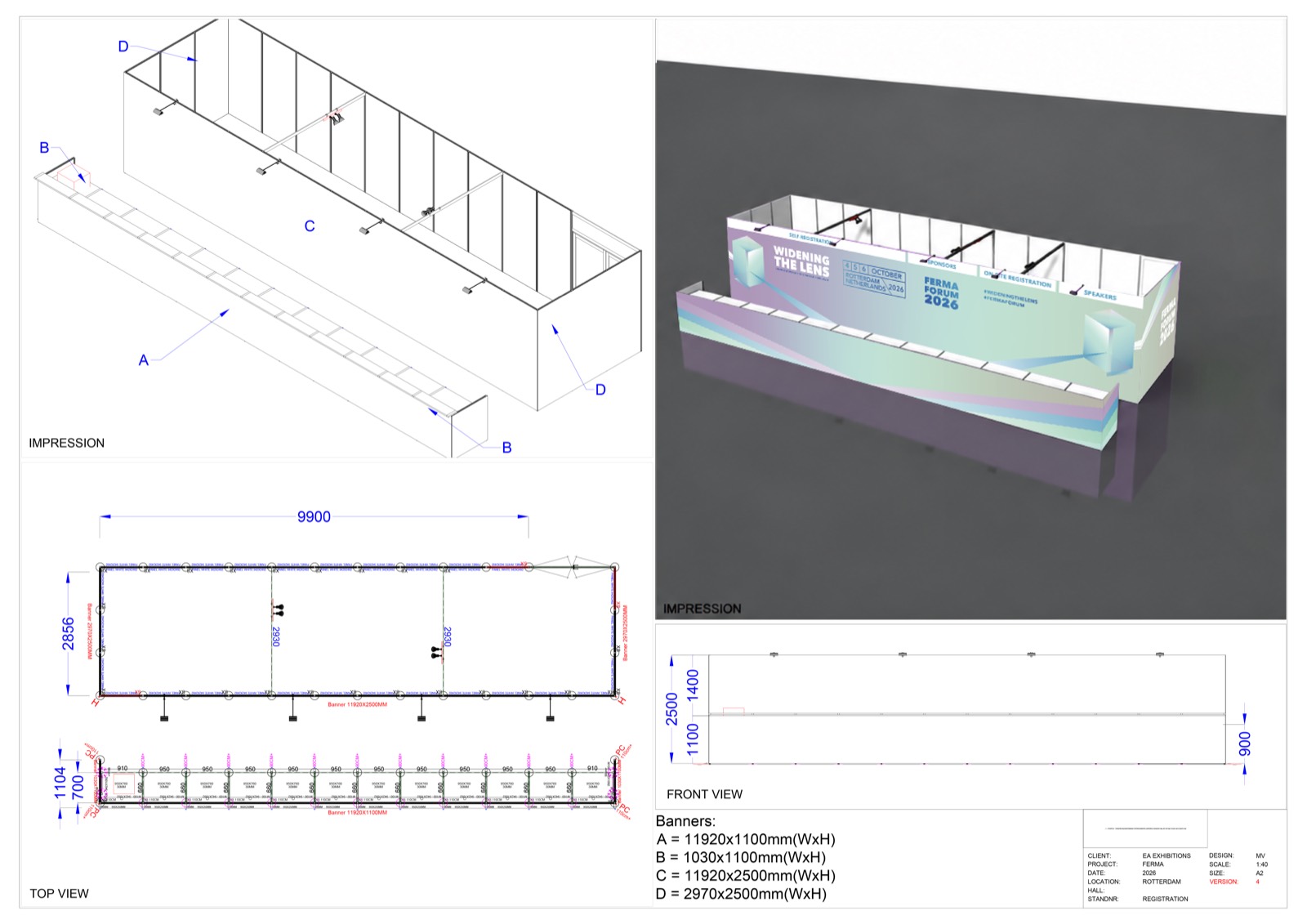Image resolution: width=1307 pixels, height=924 pixels.
Task: Select the 1100 dimension in front view
Action: coord(694,739)
